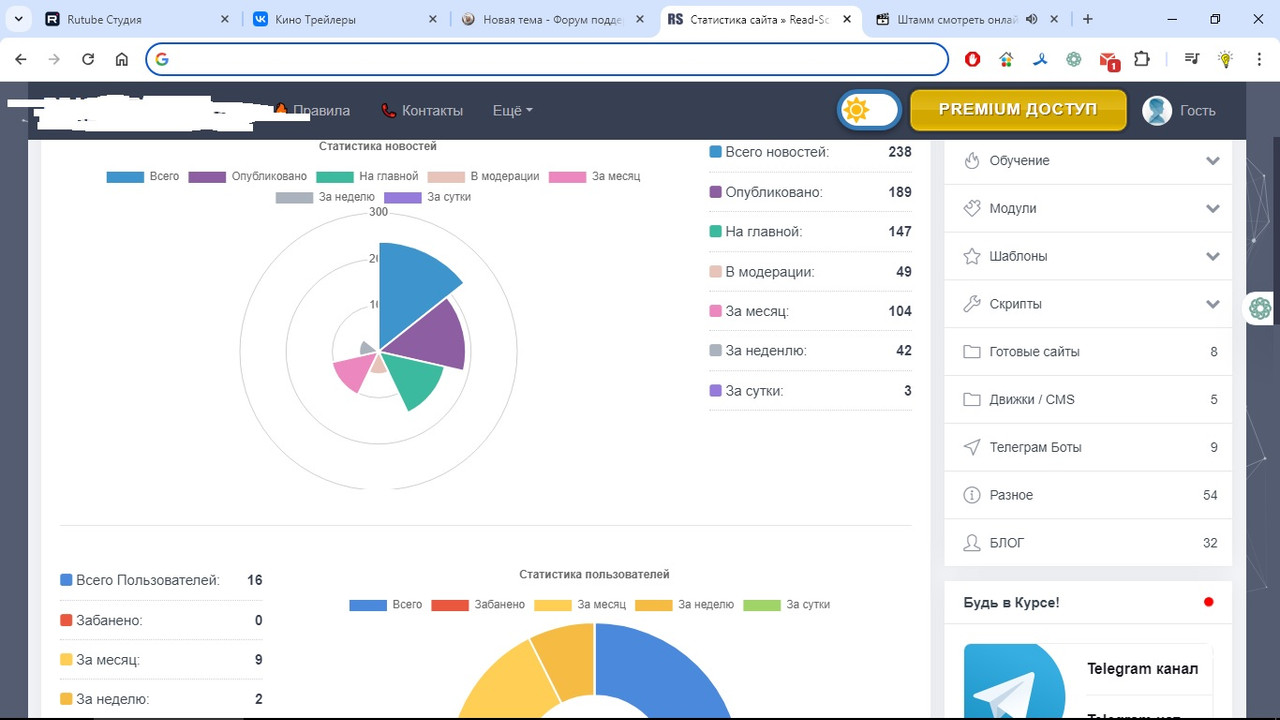Expand the Шаблоны section chevron
Screen dimensions: 1280x720
coord(1213,257)
